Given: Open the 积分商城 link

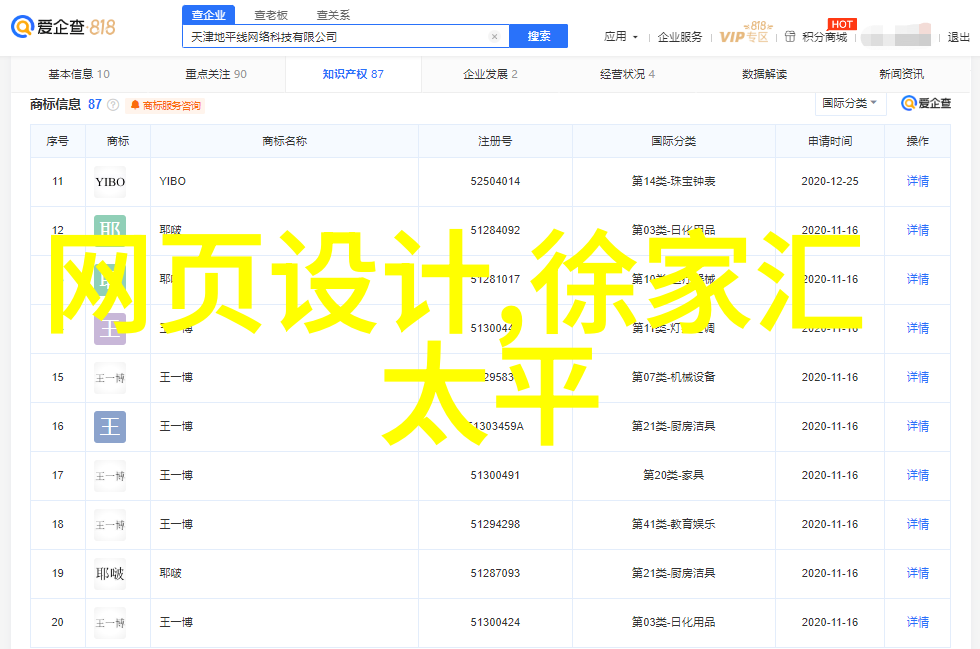Looking at the screenshot, I should pyautogui.click(x=825, y=37).
